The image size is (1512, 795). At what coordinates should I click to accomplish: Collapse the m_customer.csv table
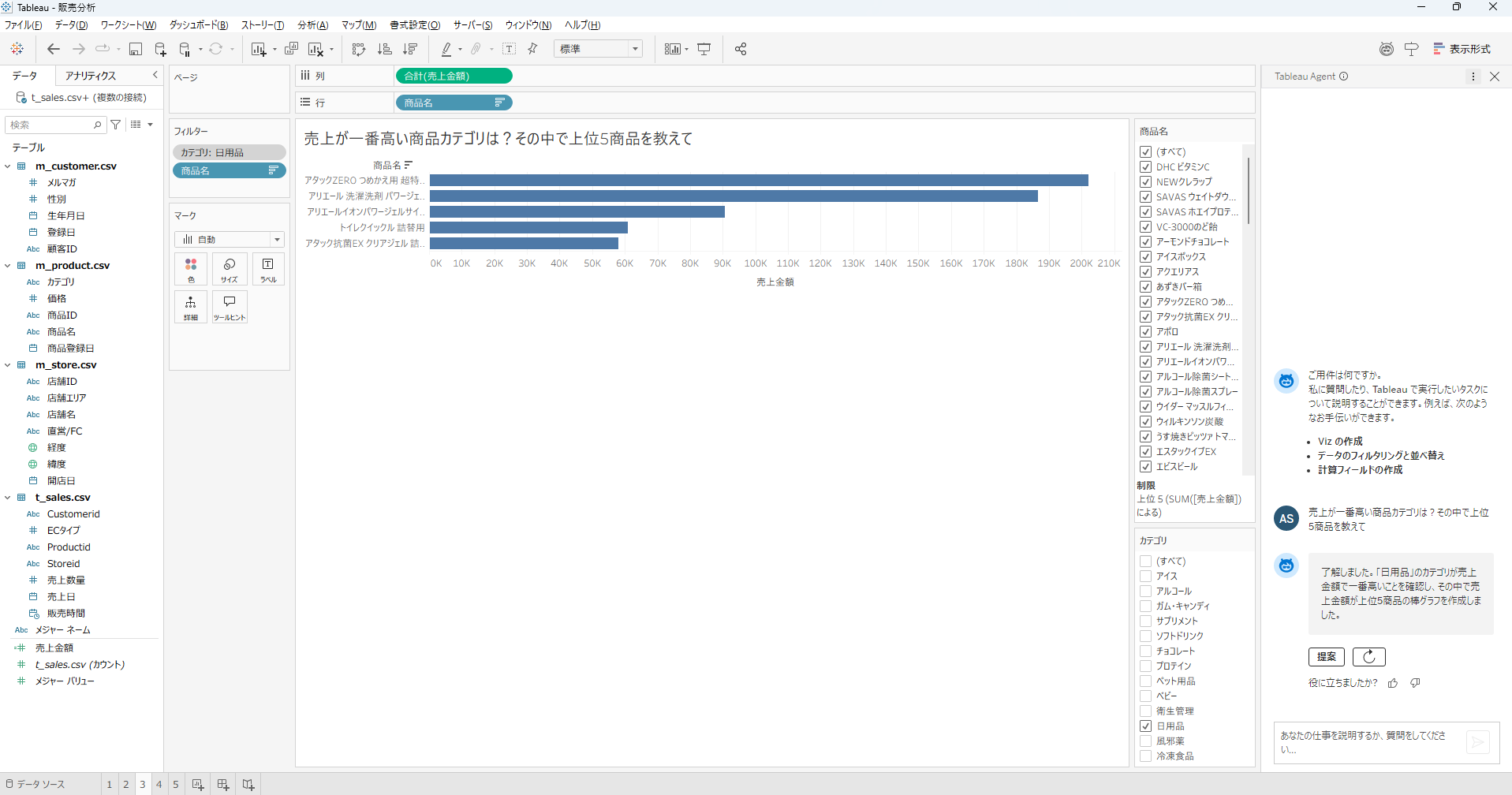click(x=8, y=166)
